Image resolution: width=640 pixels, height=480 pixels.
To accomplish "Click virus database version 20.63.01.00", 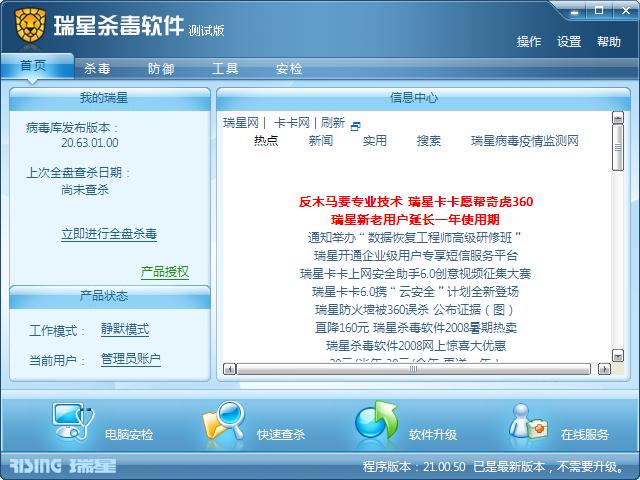I will pyautogui.click(x=90, y=143).
